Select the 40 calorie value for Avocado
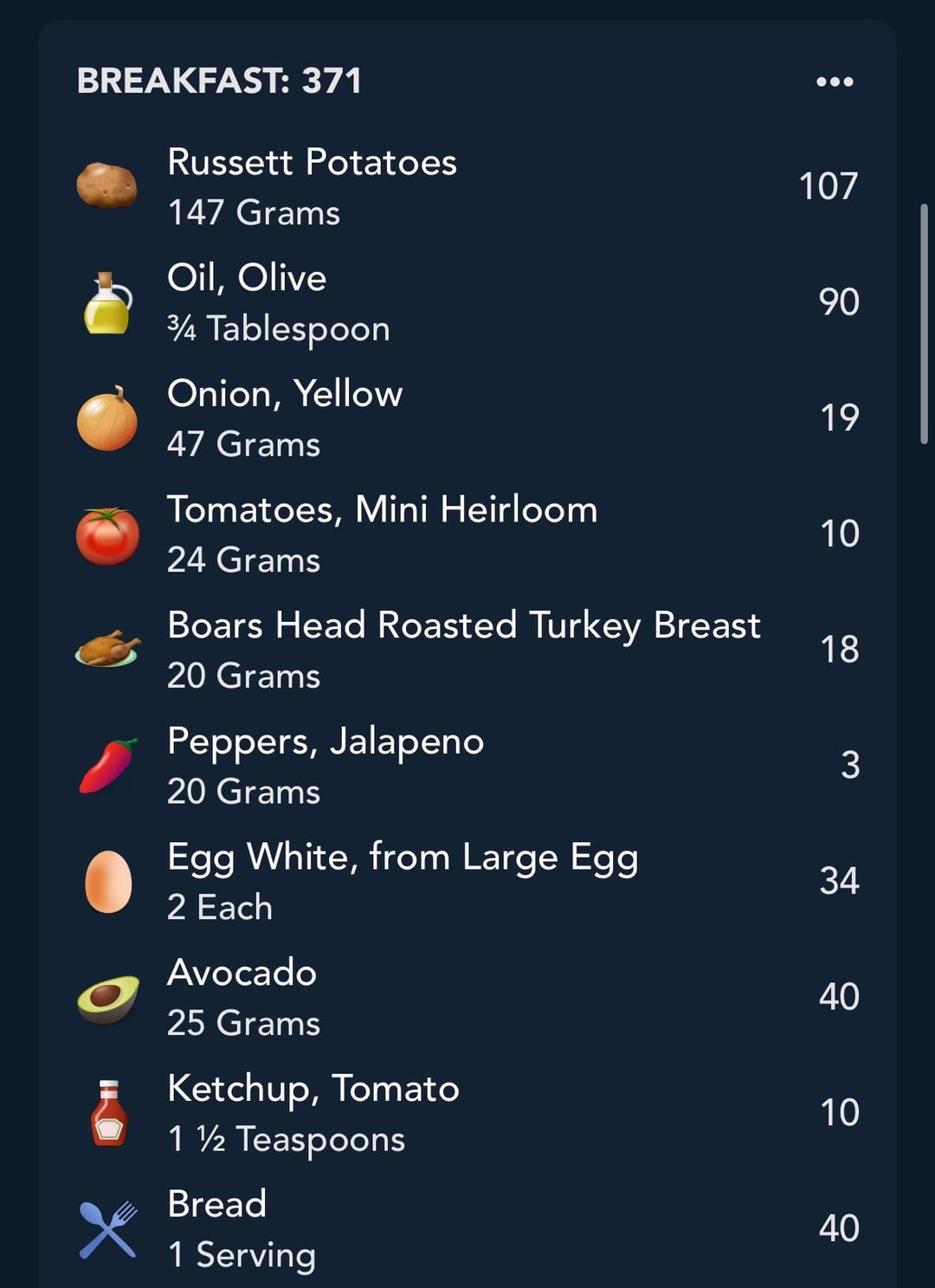 pos(839,997)
